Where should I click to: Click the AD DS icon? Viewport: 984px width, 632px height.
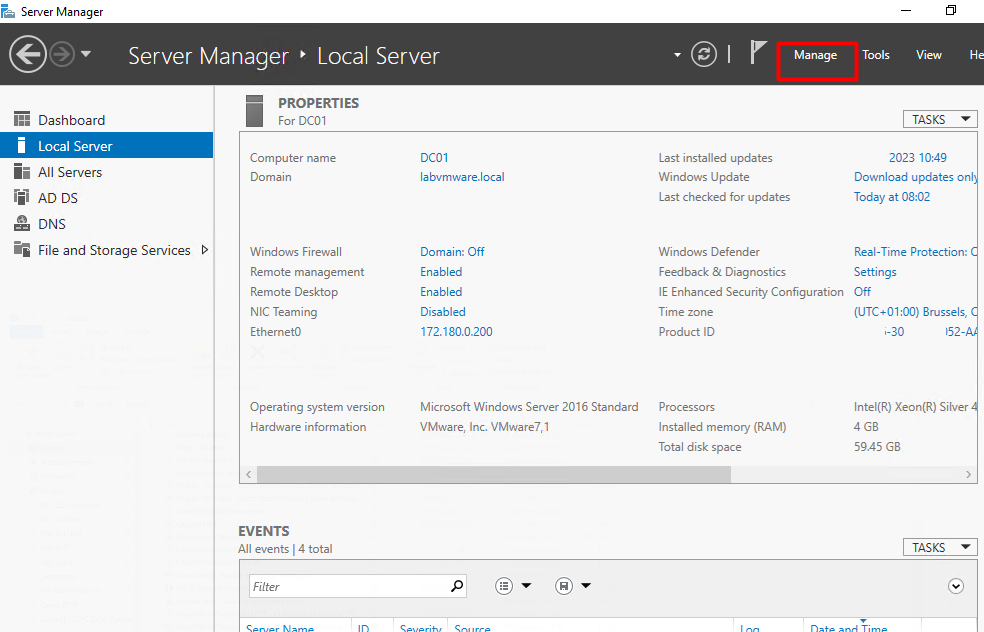(22, 197)
